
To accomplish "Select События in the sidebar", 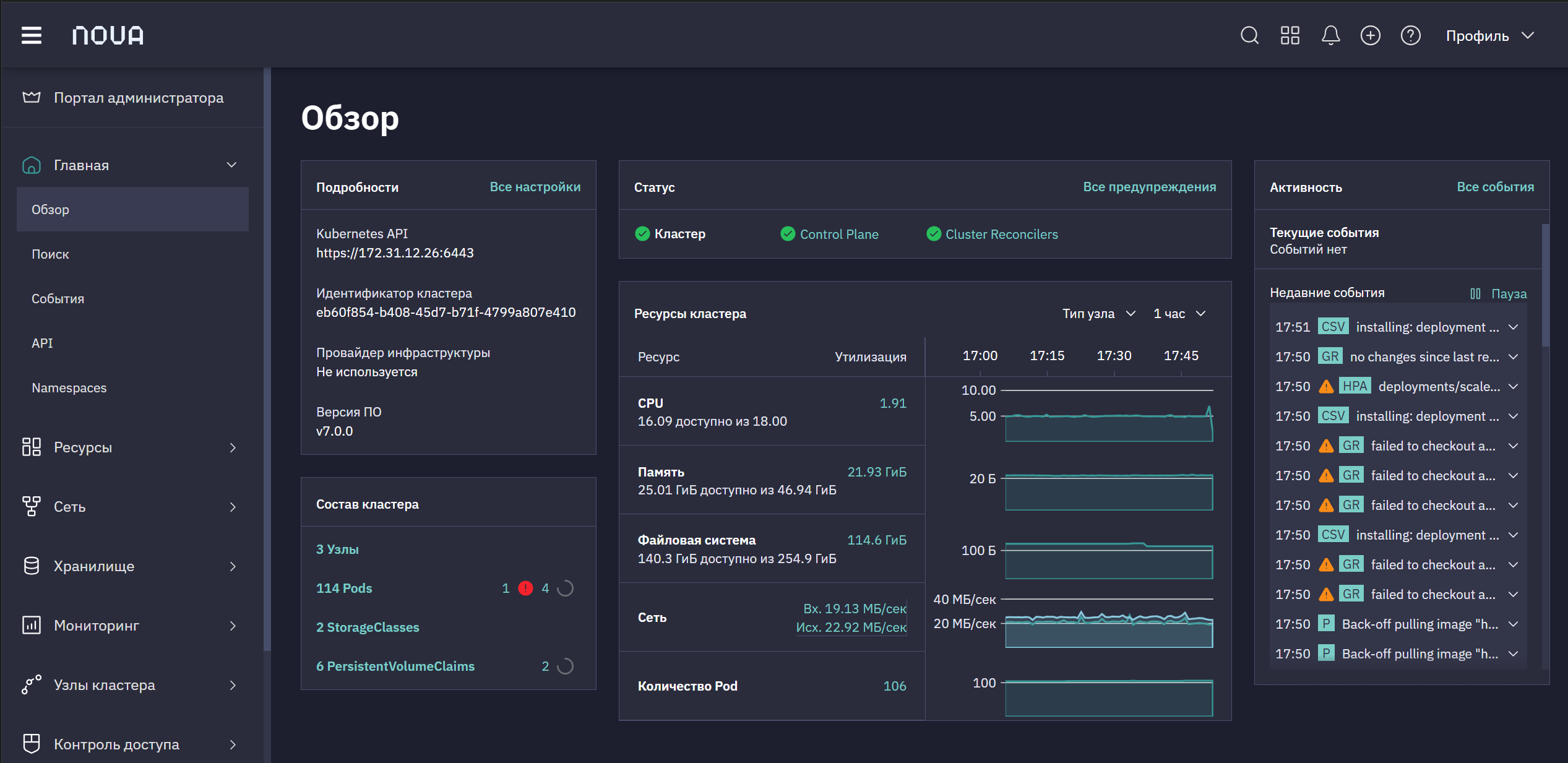I will coord(58,299).
